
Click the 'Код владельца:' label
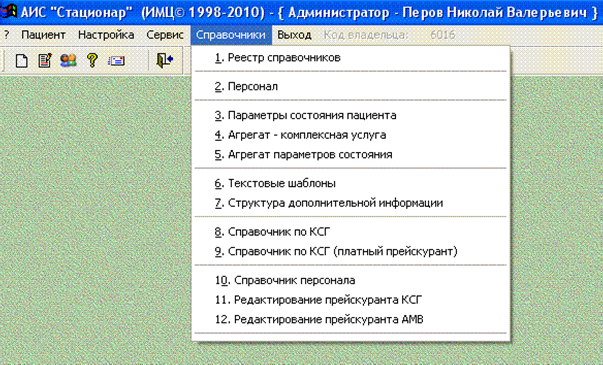coord(365,35)
